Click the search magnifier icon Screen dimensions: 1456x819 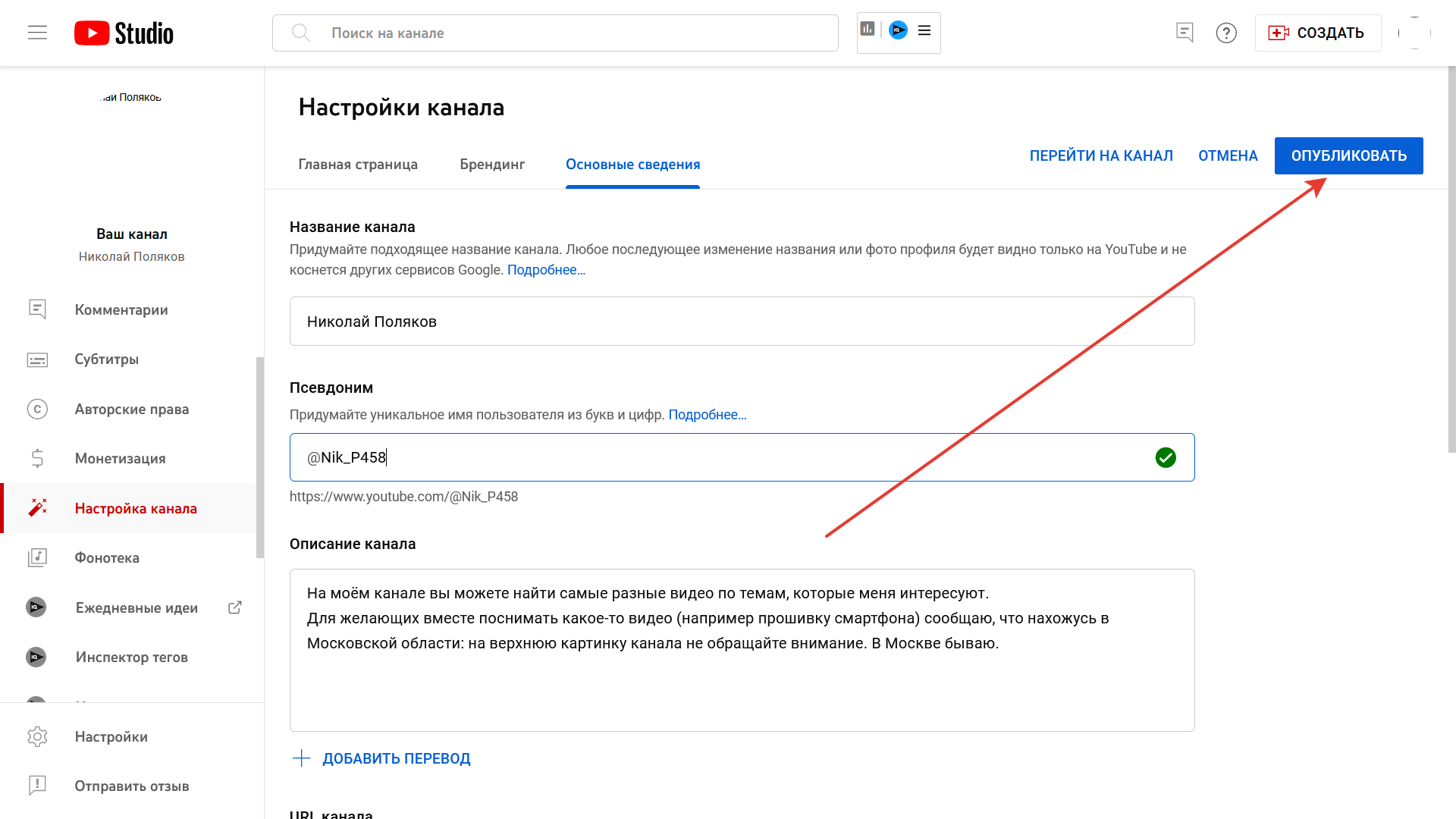301,33
